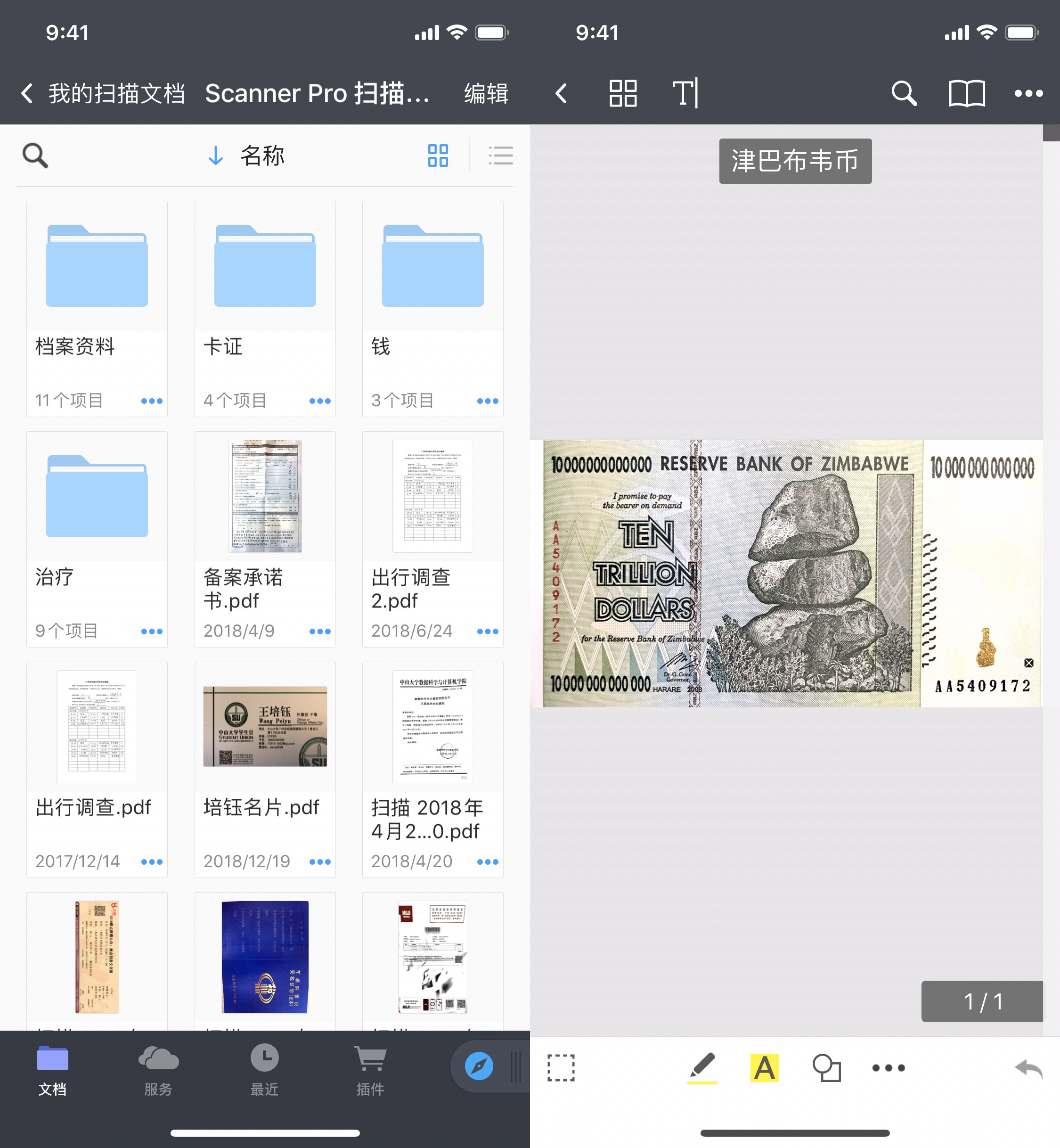Go back to 我的扫描文档
Viewport: 1060px width, 1148px height.
click(x=103, y=93)
